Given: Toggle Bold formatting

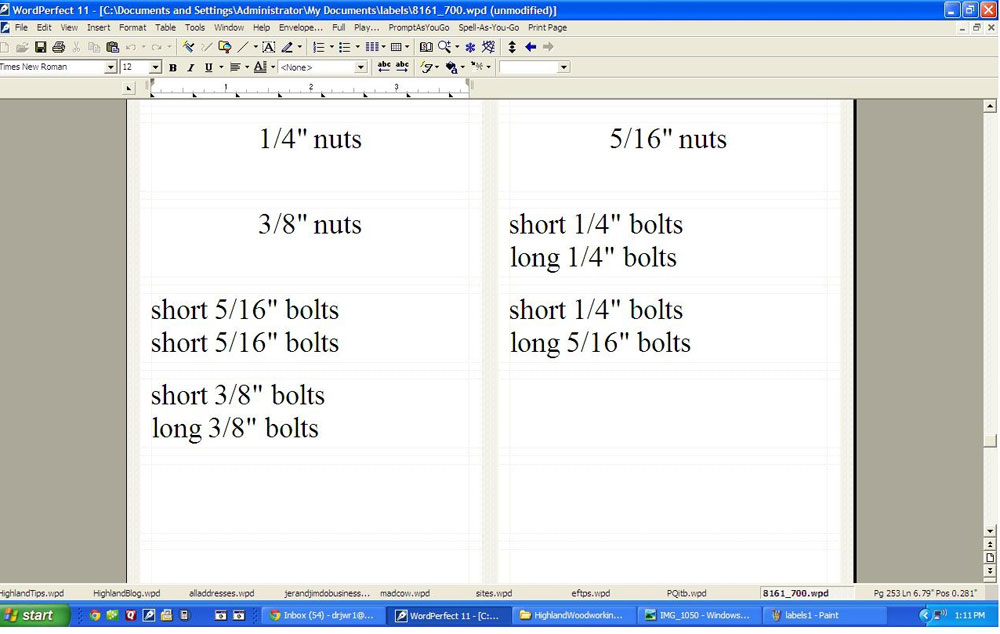Looking at the screenshot, I should click(172, 68).
